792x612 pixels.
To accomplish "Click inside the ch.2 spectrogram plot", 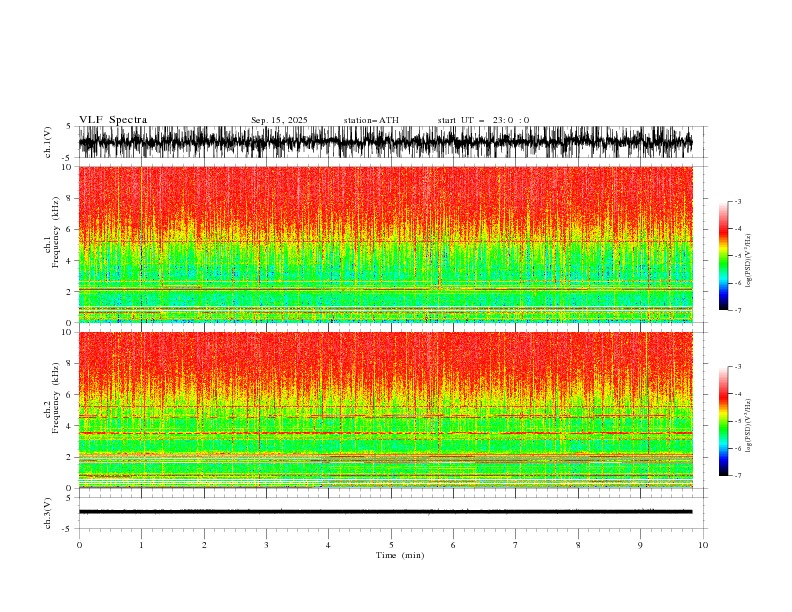I will pos(385,410).
